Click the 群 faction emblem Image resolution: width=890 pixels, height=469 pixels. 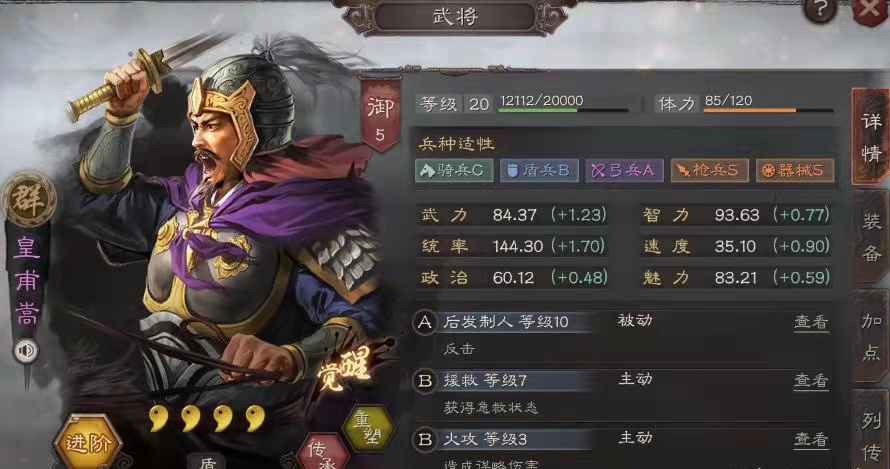point(28,199)
